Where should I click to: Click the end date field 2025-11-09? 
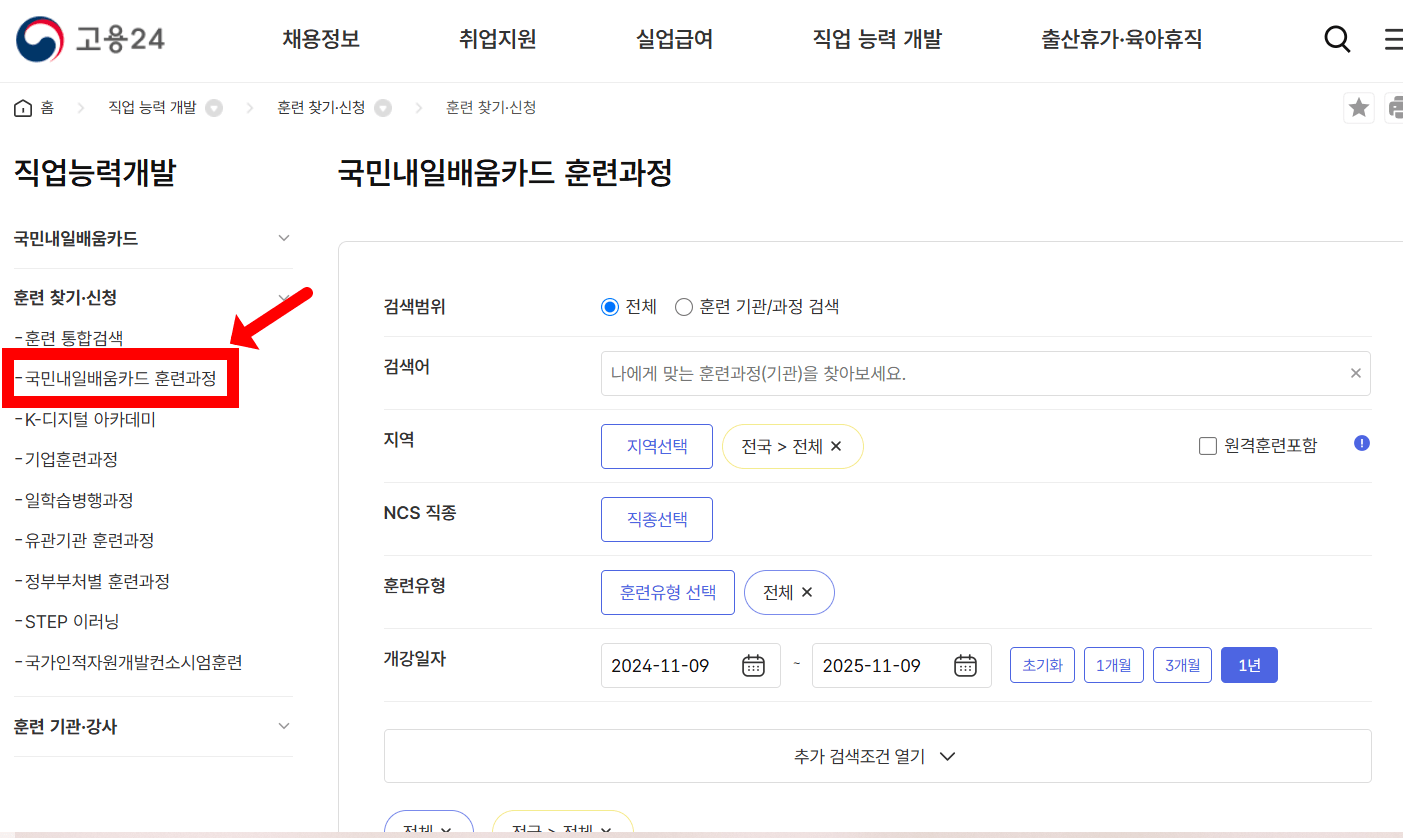[901, 666]
